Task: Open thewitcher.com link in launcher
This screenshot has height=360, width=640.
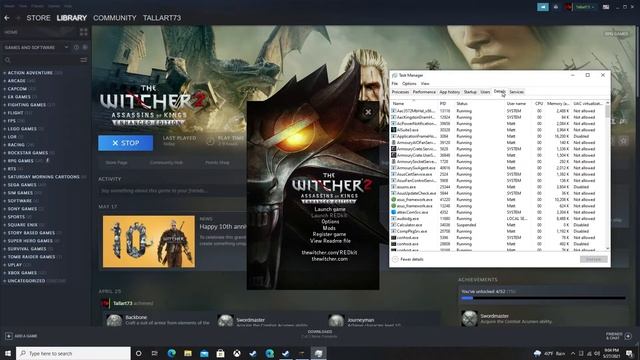Action: point(330,259)
